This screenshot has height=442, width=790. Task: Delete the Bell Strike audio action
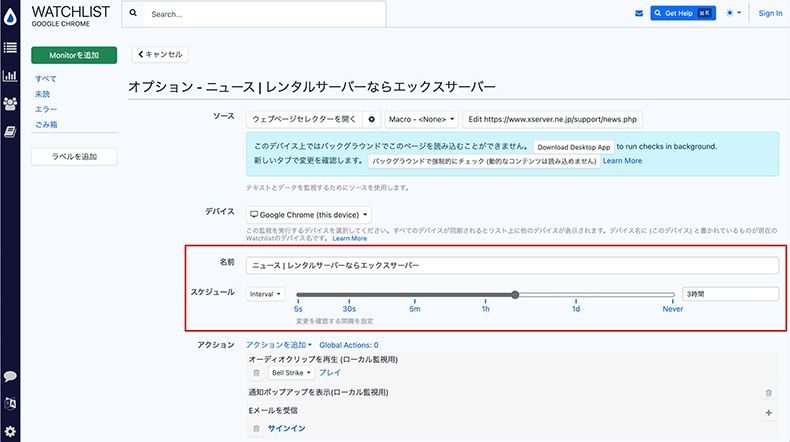coord(256,372)
